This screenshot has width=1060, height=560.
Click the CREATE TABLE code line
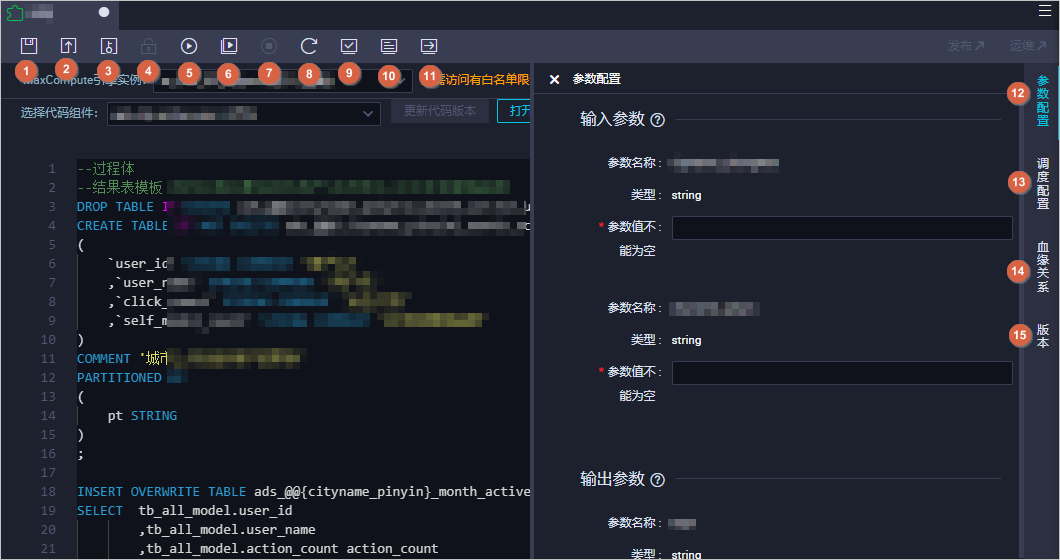tap(303, 225)
